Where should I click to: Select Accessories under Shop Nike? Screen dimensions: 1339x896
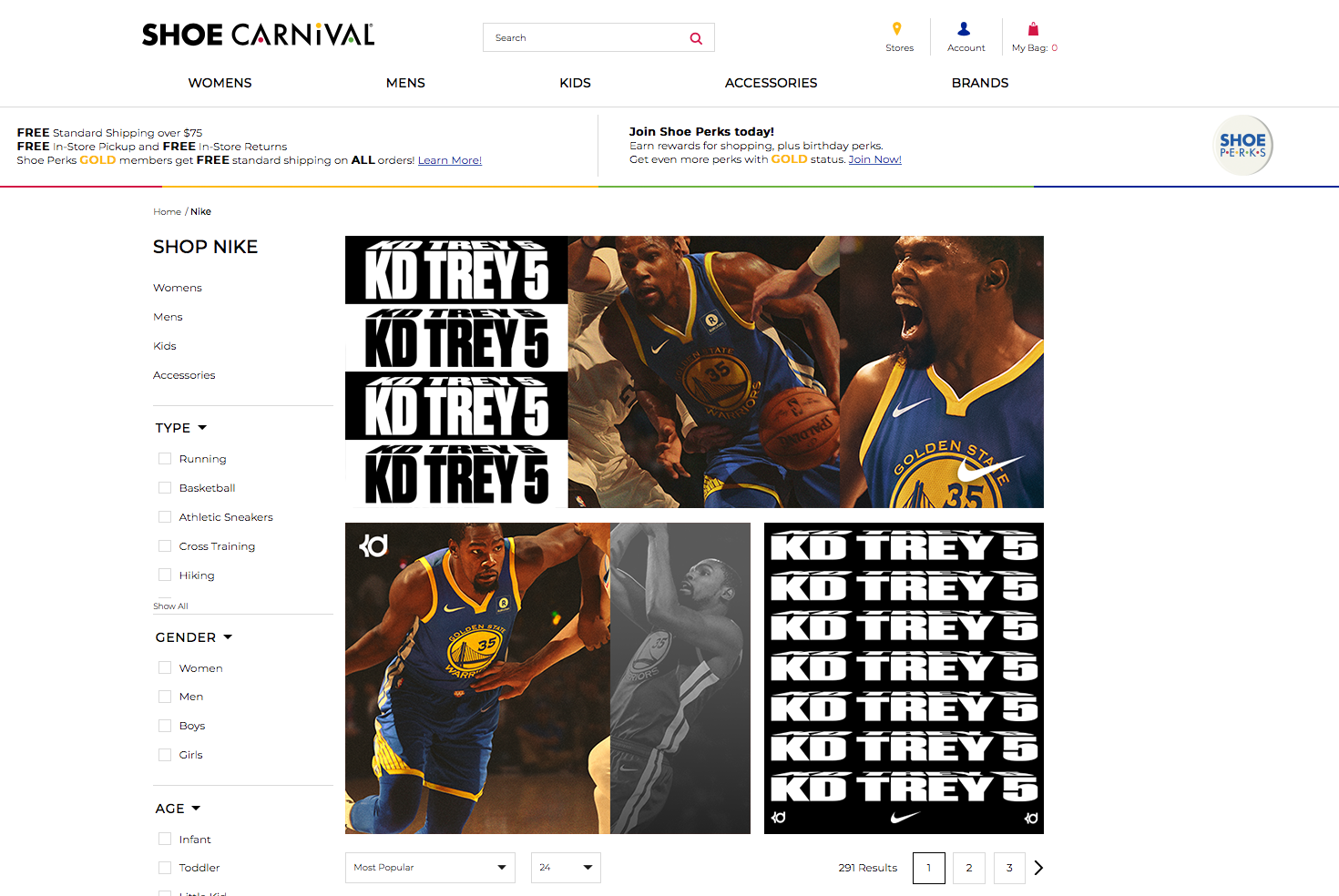[x=184, y=375]
